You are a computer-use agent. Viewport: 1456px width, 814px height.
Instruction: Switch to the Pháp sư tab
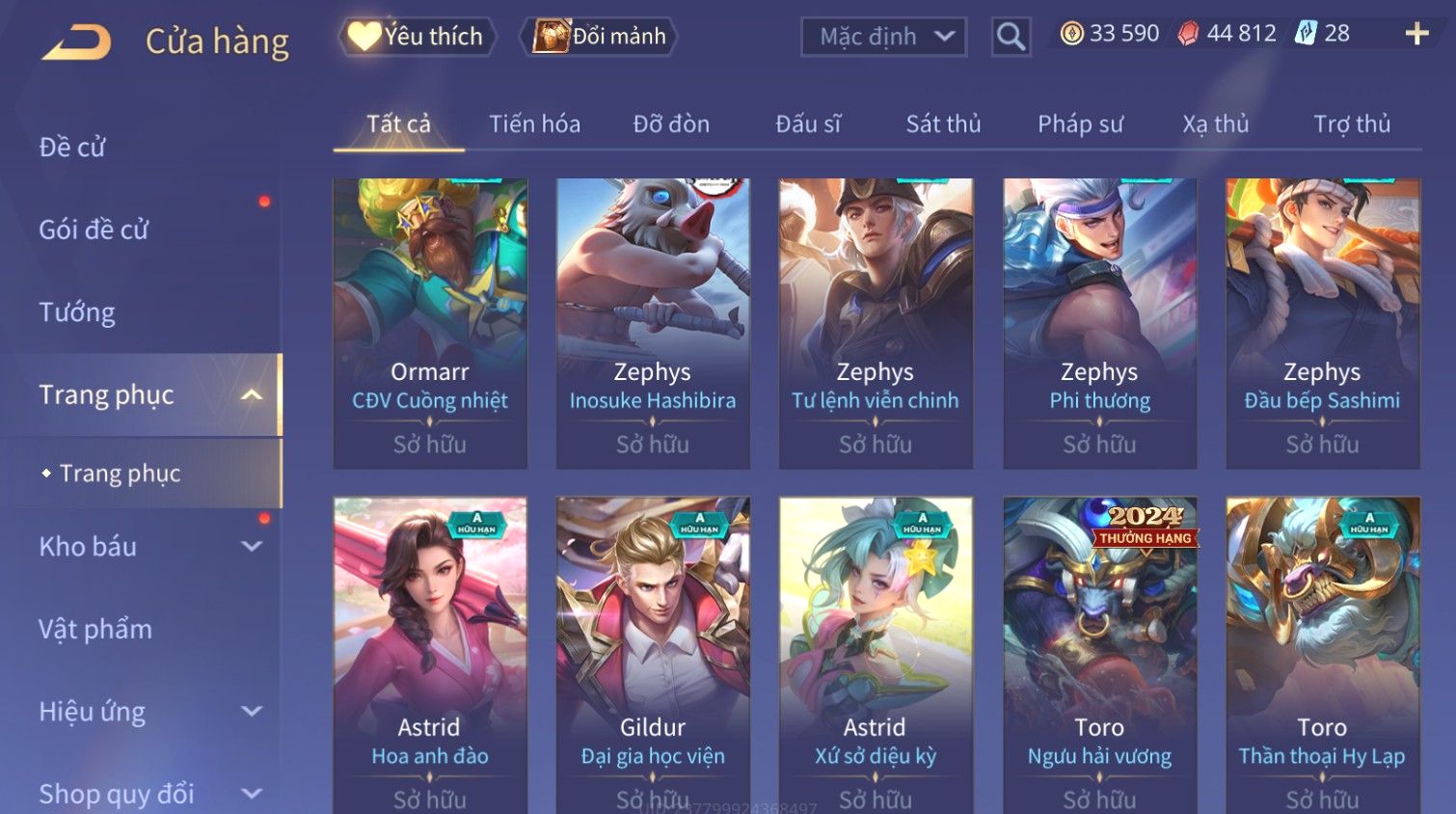pyautogui.click(x=1080, y=124)
